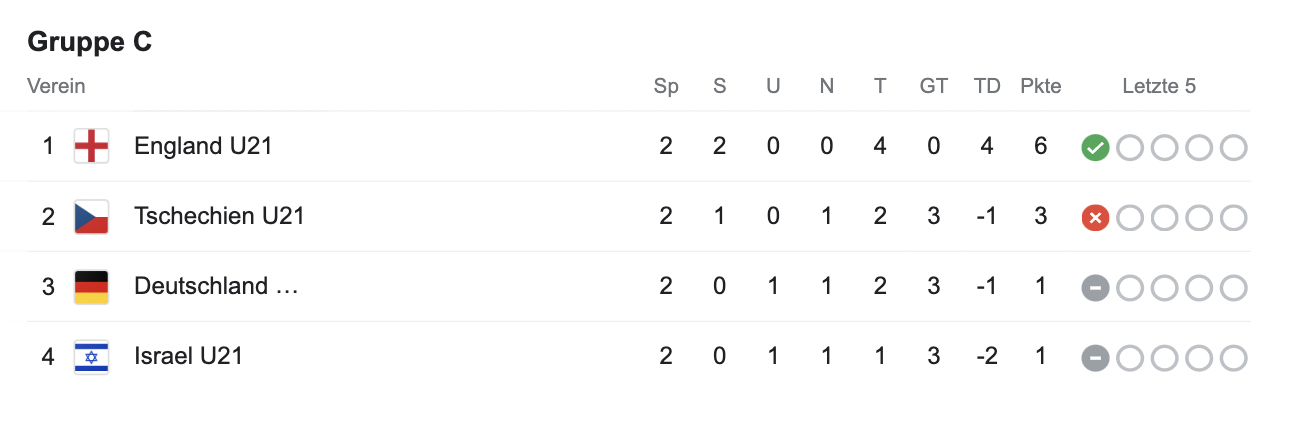Click the Pkte column header
Image resolution: width=1294 pixels, height=430 pixels.
(x=1040, y=86)
